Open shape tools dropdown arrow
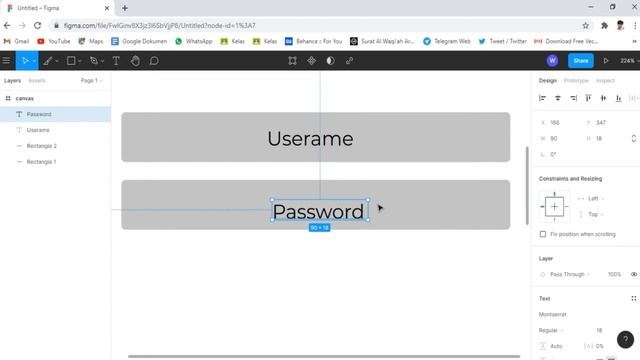Screen dimensions: 640x360 (x=80, y=61)
